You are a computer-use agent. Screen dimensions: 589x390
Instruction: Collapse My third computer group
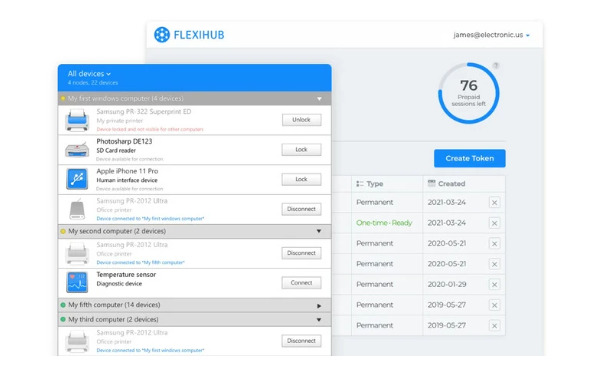click(x=319, y=320)
